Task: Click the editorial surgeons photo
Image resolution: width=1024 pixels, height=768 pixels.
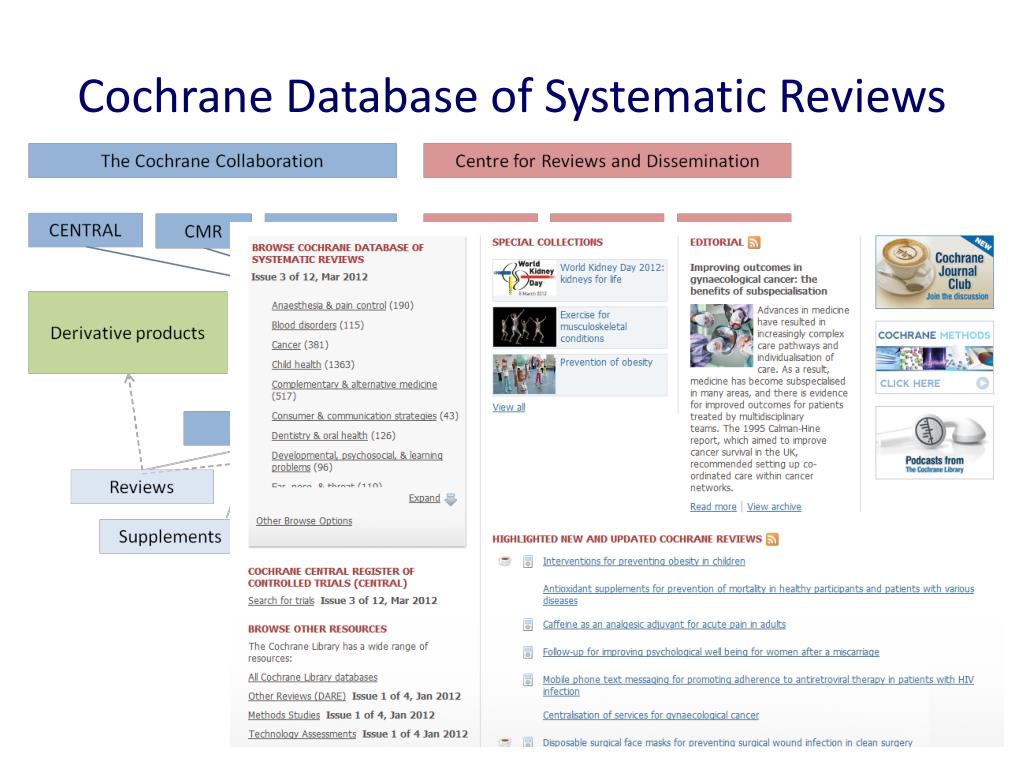Action: [722, 335]
